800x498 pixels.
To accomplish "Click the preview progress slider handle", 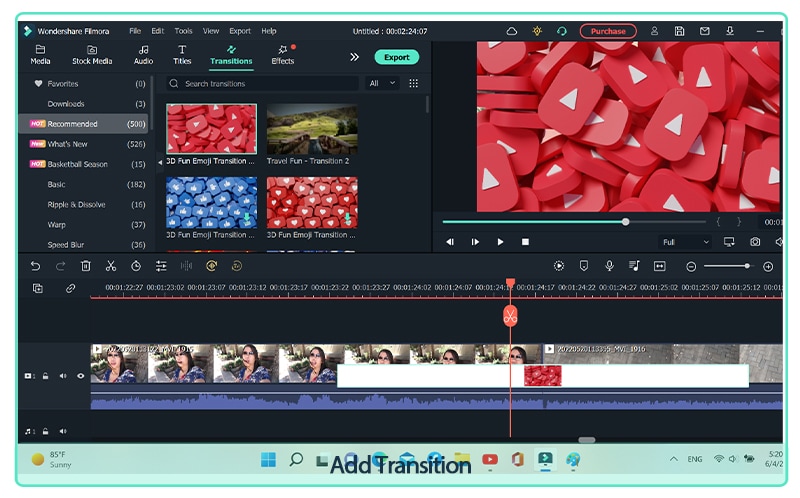I will click(626, 222).
